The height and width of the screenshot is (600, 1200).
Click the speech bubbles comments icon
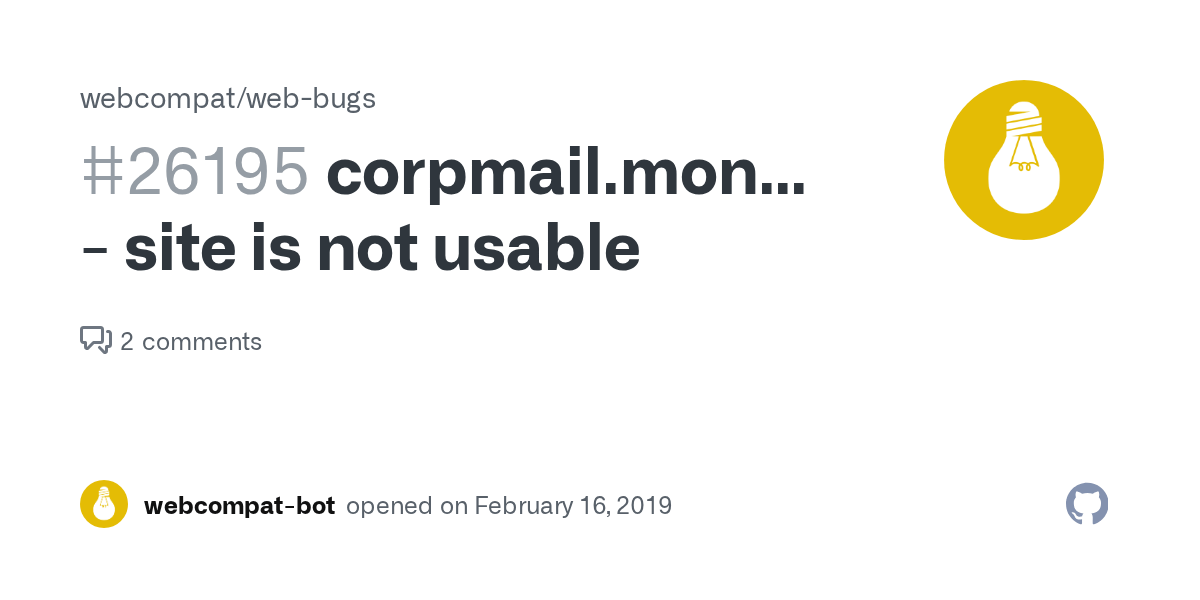[95, 340]
